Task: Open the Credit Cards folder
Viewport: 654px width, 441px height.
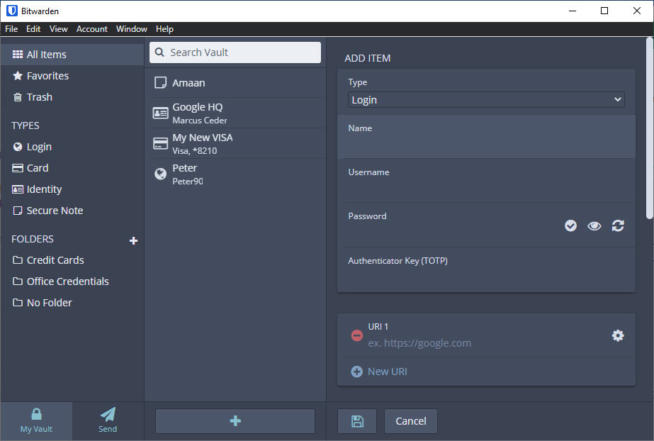Action: (x=72, y=260)
